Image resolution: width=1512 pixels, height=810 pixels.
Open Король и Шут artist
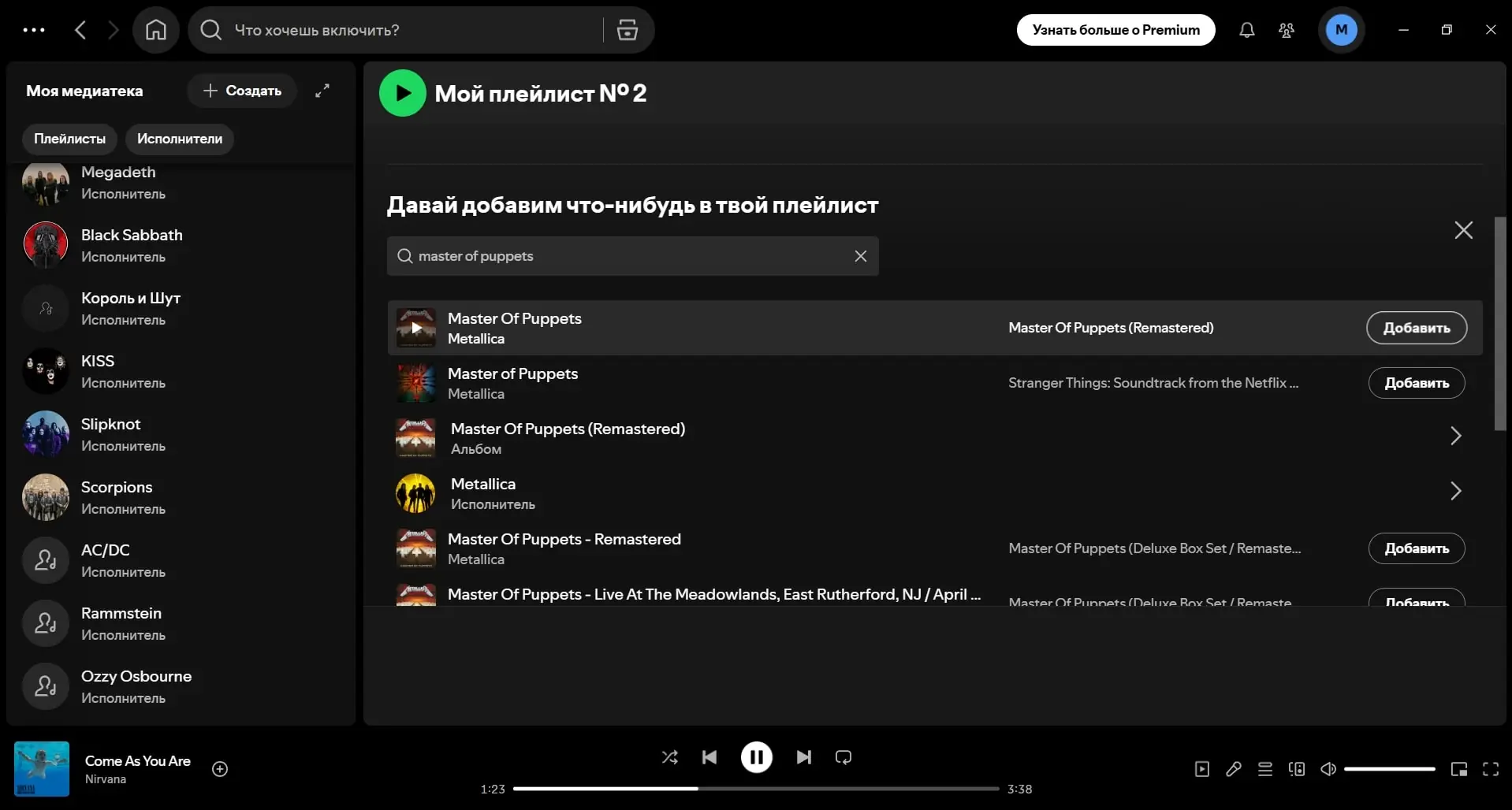point(181,308)
